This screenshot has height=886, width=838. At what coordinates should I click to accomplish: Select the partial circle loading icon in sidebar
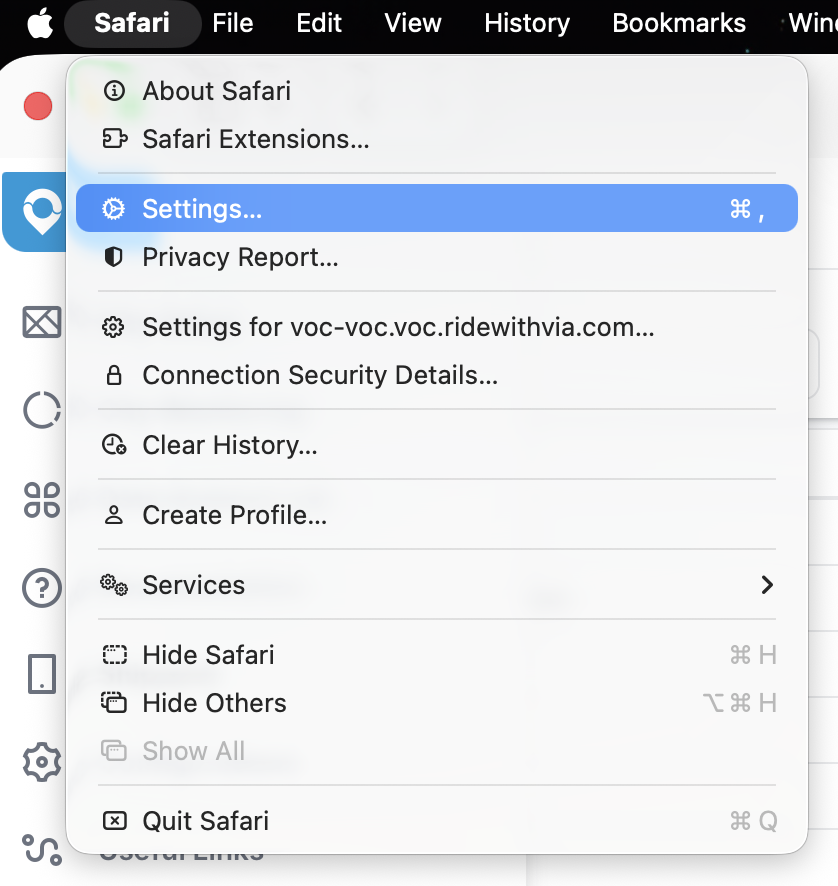point(42,410)
